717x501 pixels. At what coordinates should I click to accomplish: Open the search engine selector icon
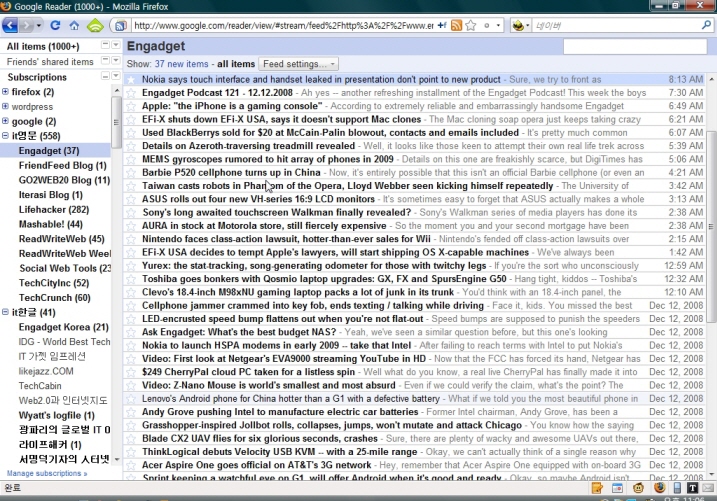click(x=518, y=26)
